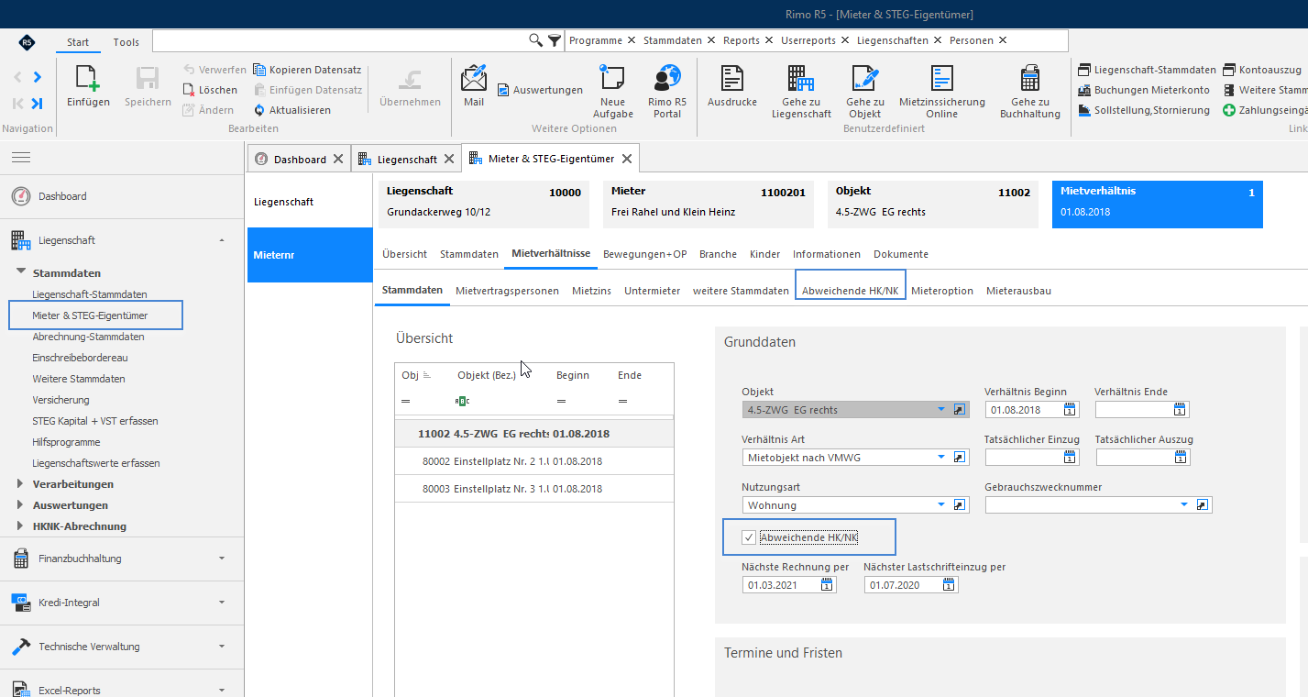The height and width of the screenshot is (697, 1308).
Task: Uncheck the Abweichende HK/NK checkbox
Action: (749, 538)
